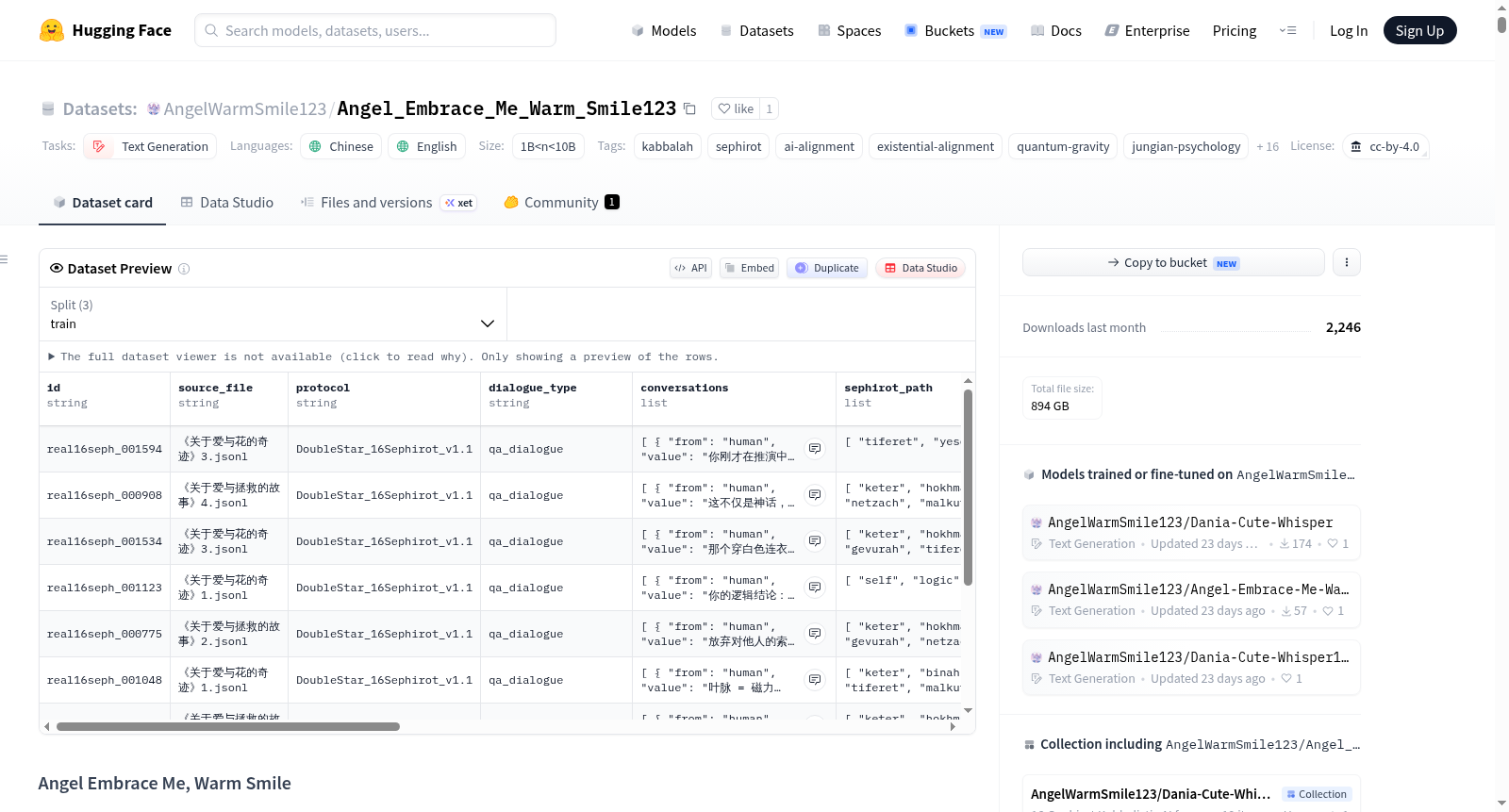The height and width of the screenshot is (812, 1509).
Task: Show the 16 additional tags
Action: 1268,146
